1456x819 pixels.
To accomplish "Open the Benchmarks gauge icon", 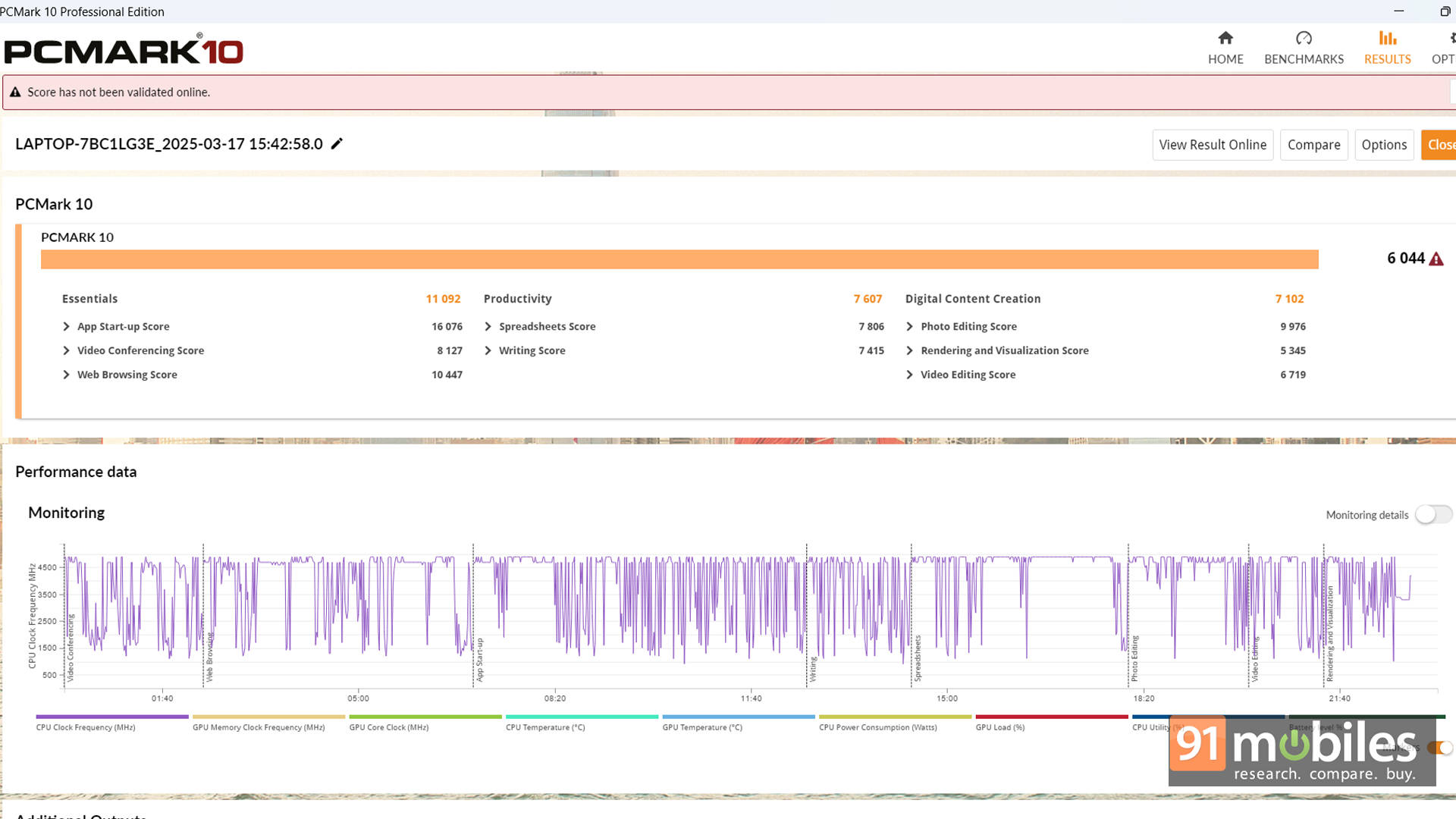I will 1304,38.
